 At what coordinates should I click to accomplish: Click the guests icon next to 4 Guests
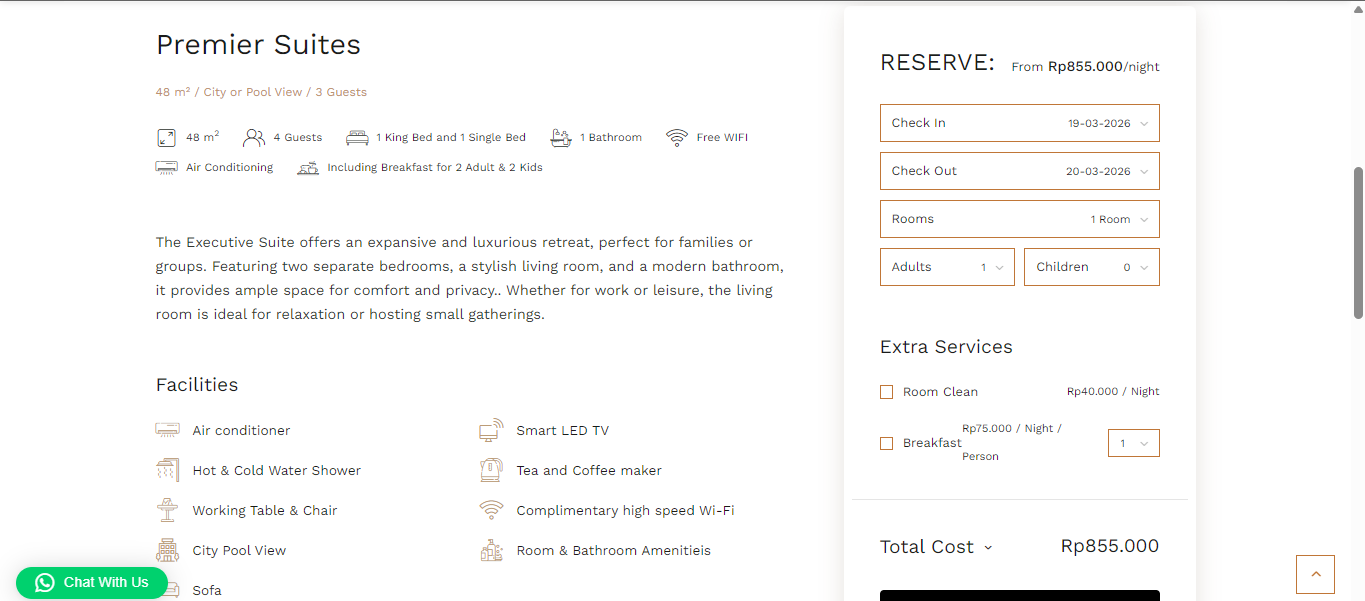pyautogui.click(x=254, y=138)
